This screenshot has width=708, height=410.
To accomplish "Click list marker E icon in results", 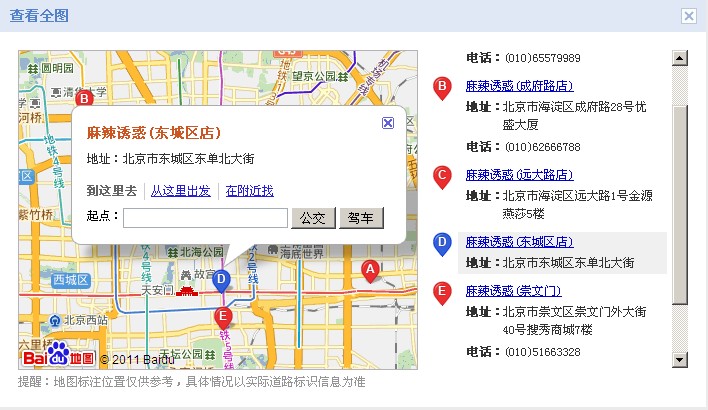I will pos(442,293).
